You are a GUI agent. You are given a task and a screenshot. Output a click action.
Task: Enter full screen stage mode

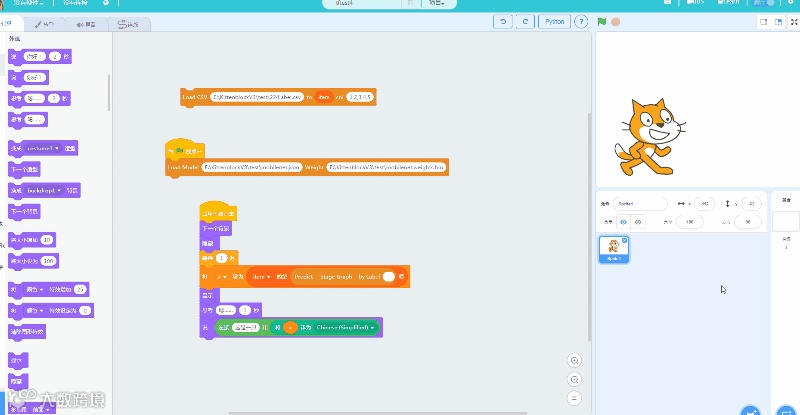[794, 22]
